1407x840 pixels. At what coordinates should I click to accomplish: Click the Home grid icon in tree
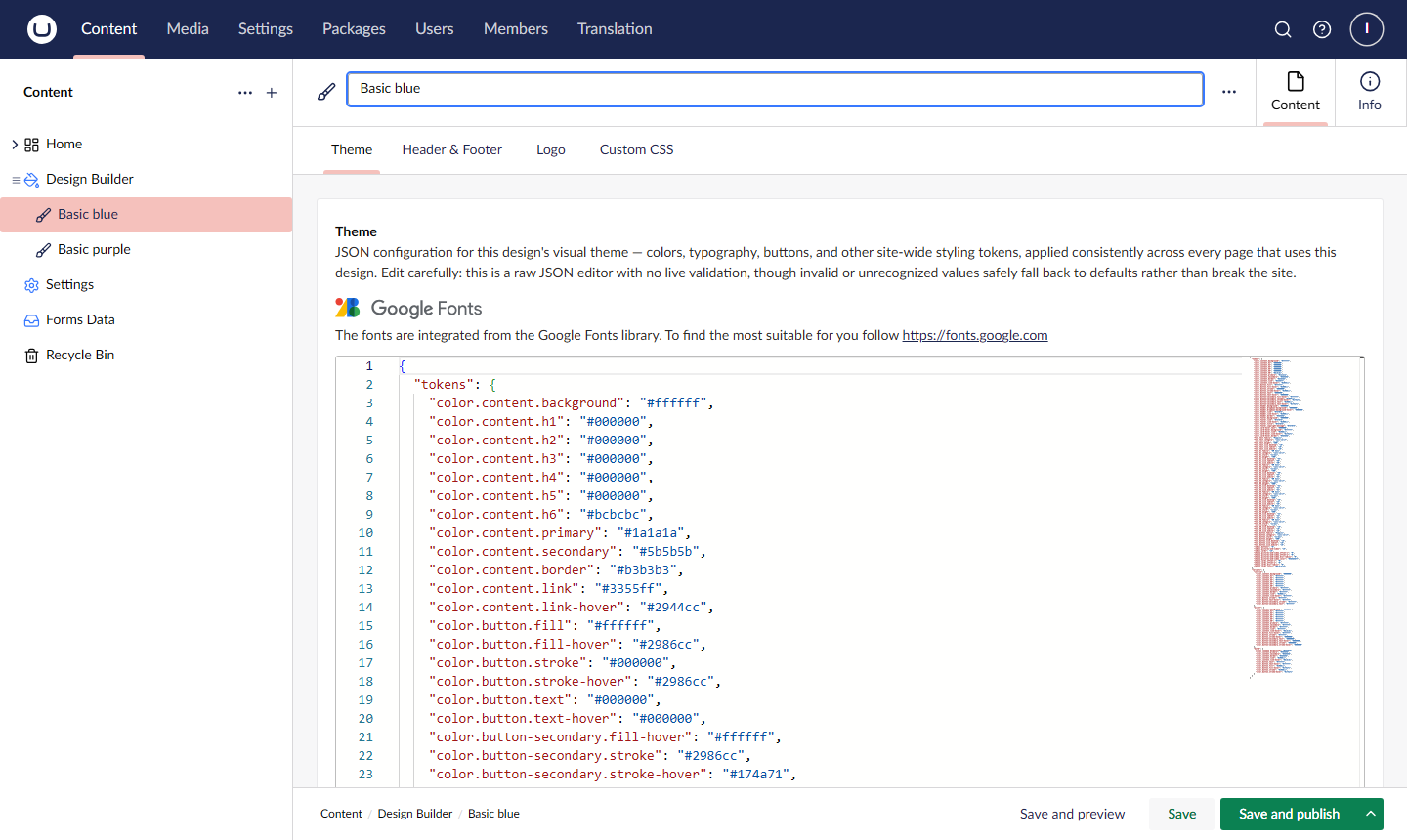[31, 145]
